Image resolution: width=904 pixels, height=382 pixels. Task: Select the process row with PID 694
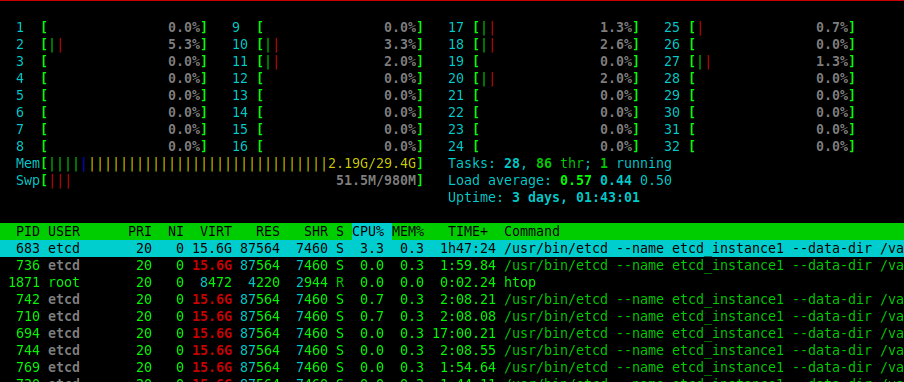coord(452,334)
